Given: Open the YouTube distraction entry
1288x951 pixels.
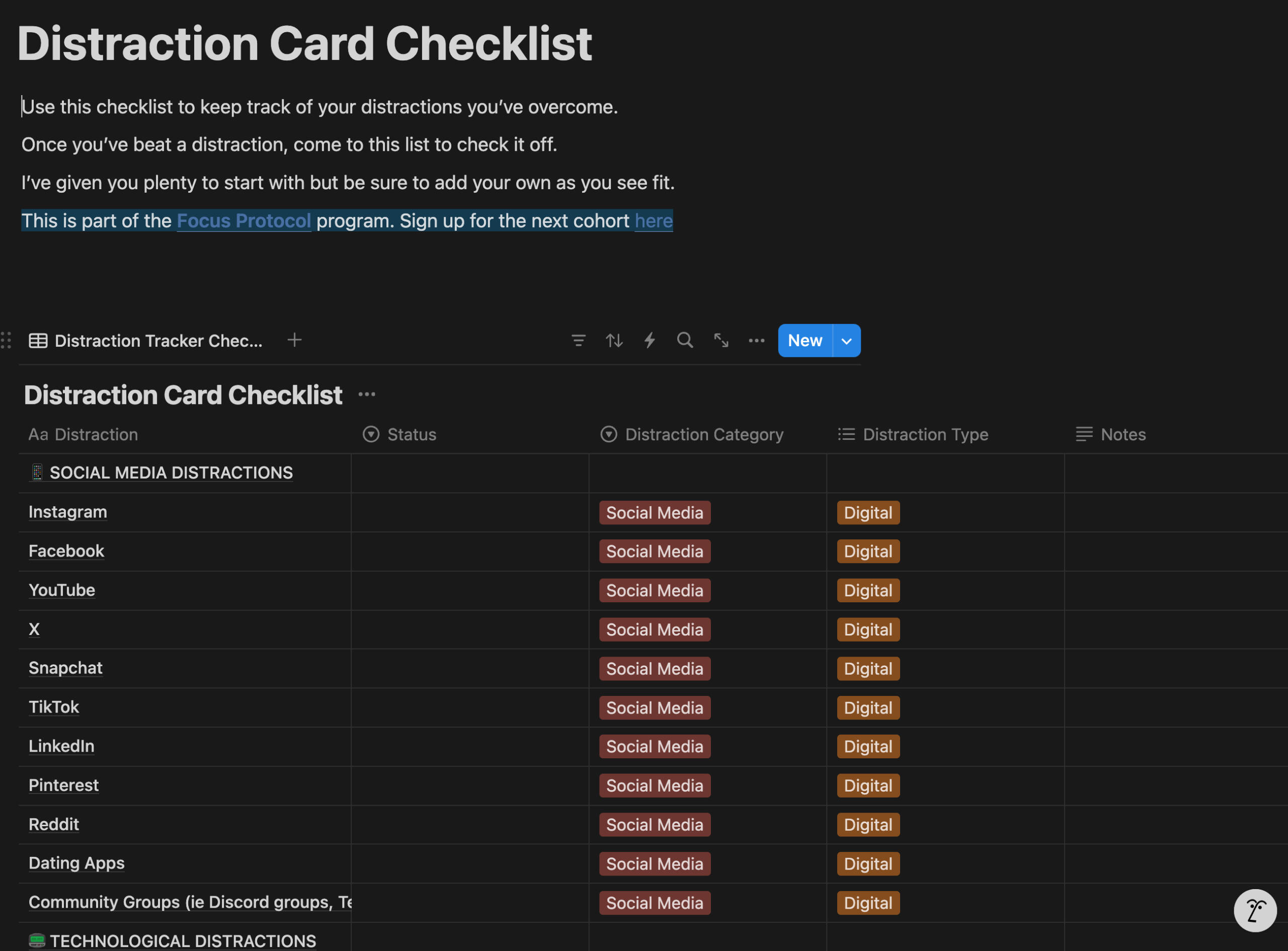Looking at the screenshot, I should tap(62, 590).
